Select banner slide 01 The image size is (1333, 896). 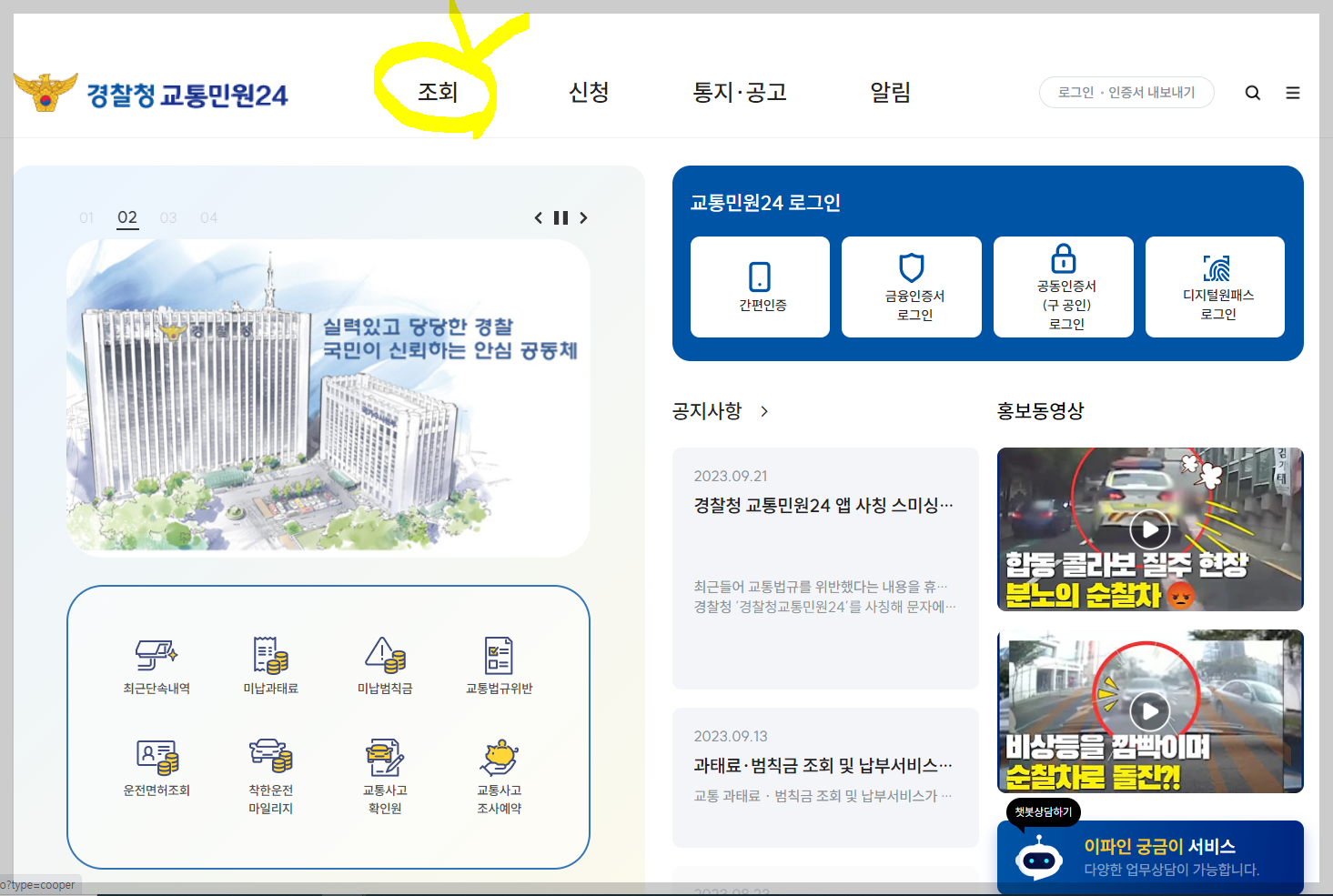(86, 217)
